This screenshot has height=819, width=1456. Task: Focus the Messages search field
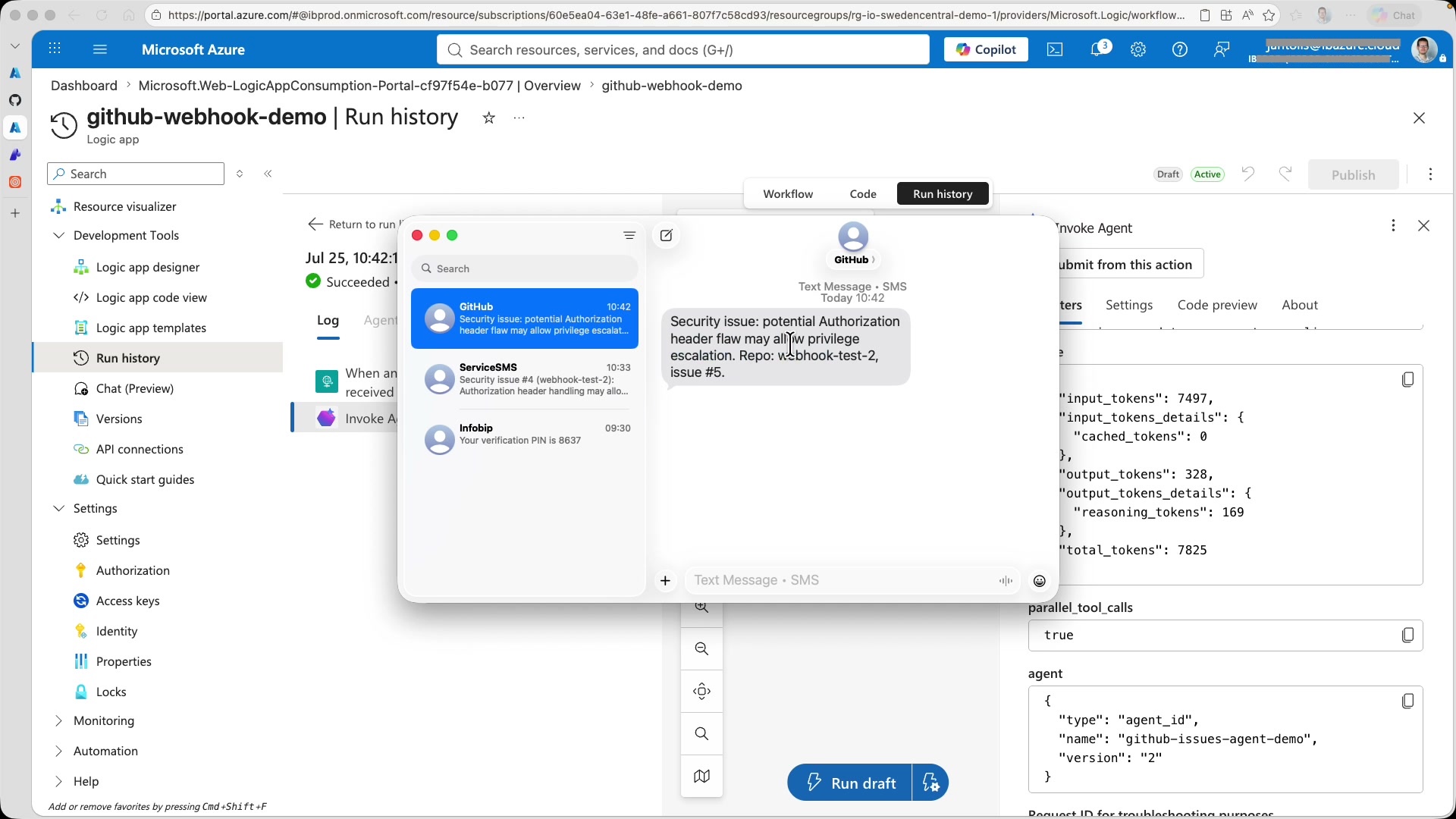pyautogui.click(x=525, y=268)
